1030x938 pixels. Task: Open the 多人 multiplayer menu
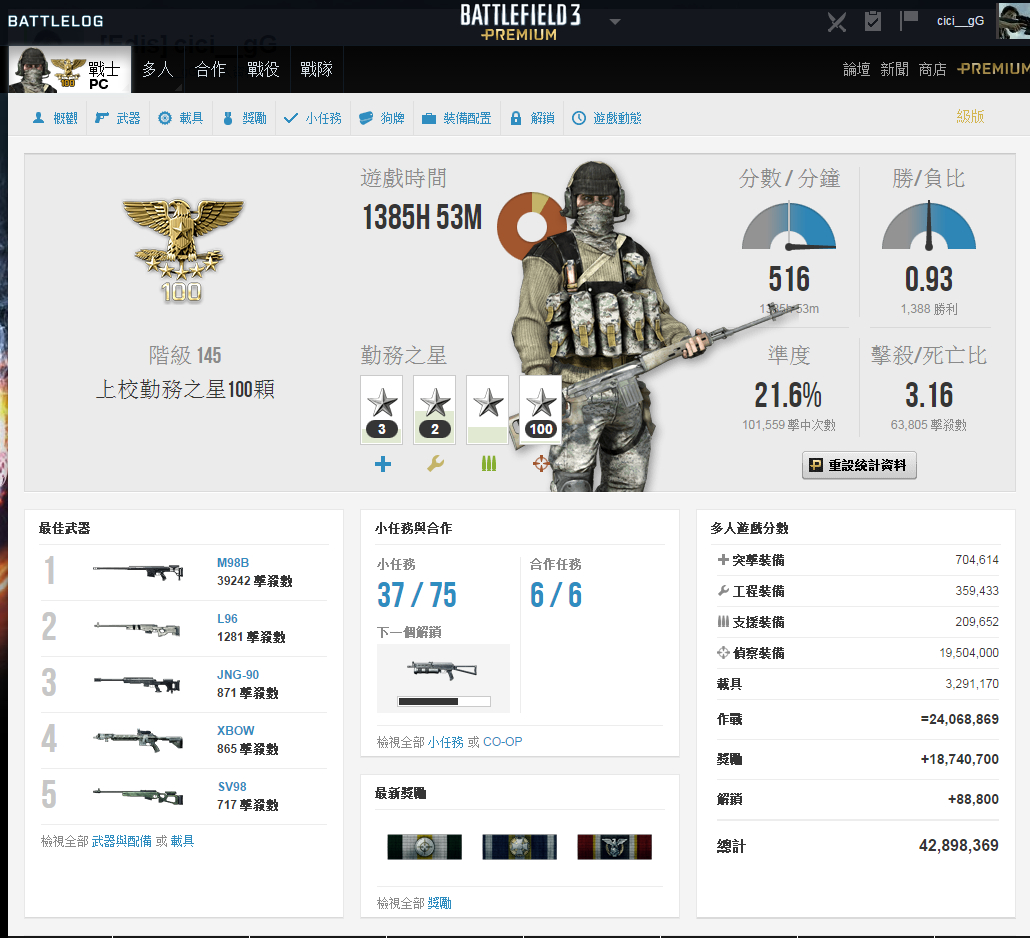158,69
